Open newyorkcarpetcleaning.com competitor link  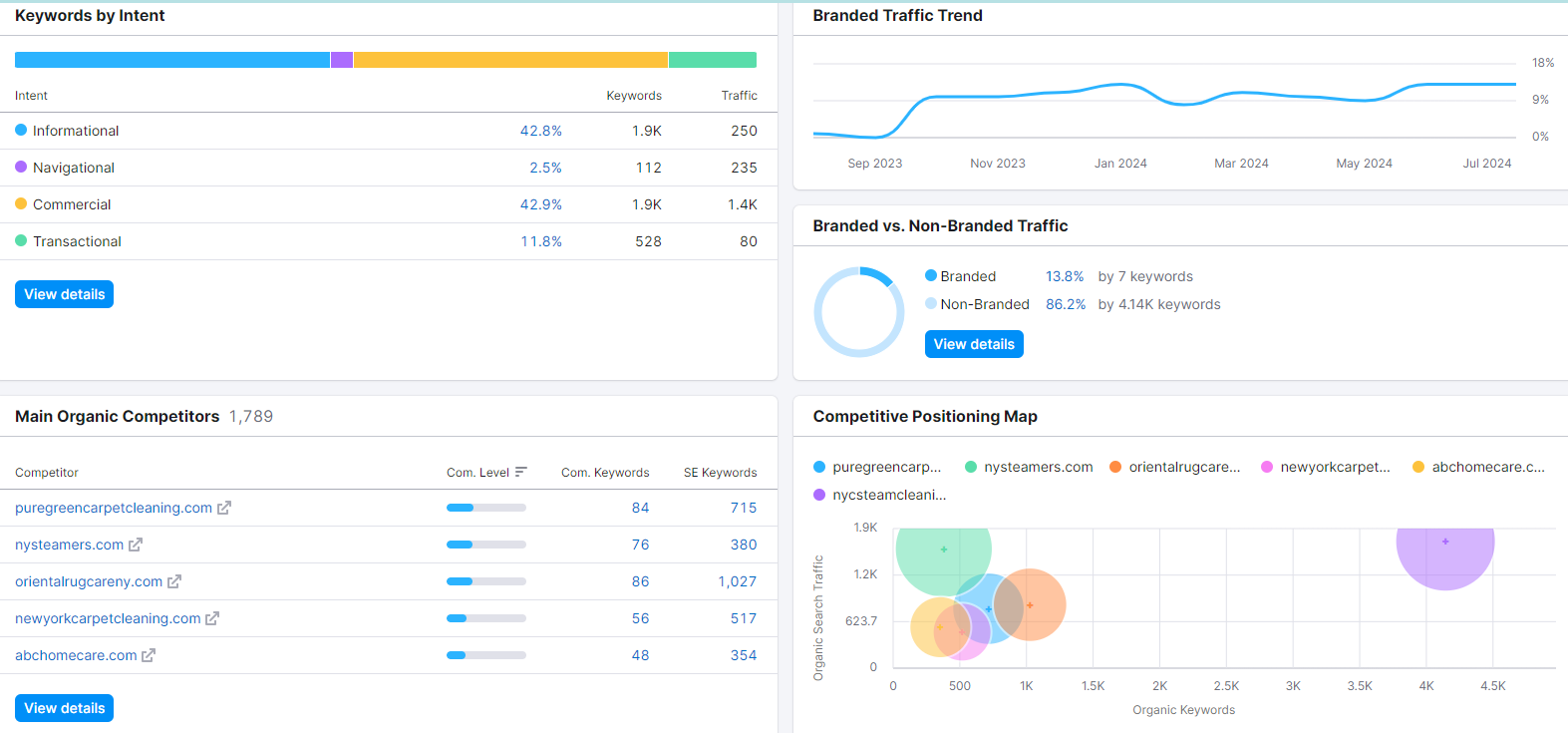[x=108, y=618]
